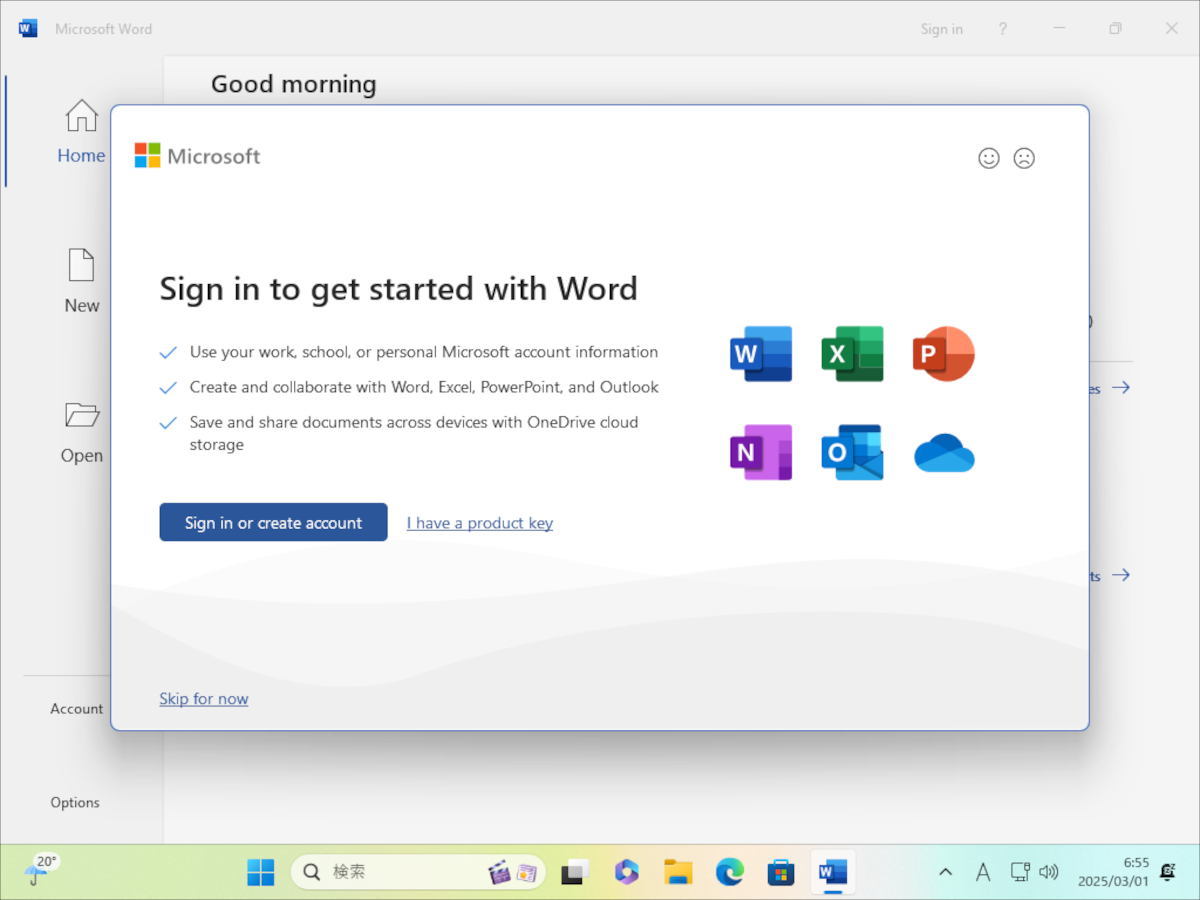Click the PowerPoint app icon
1200x900 pixels.
(x=943, y=353)
